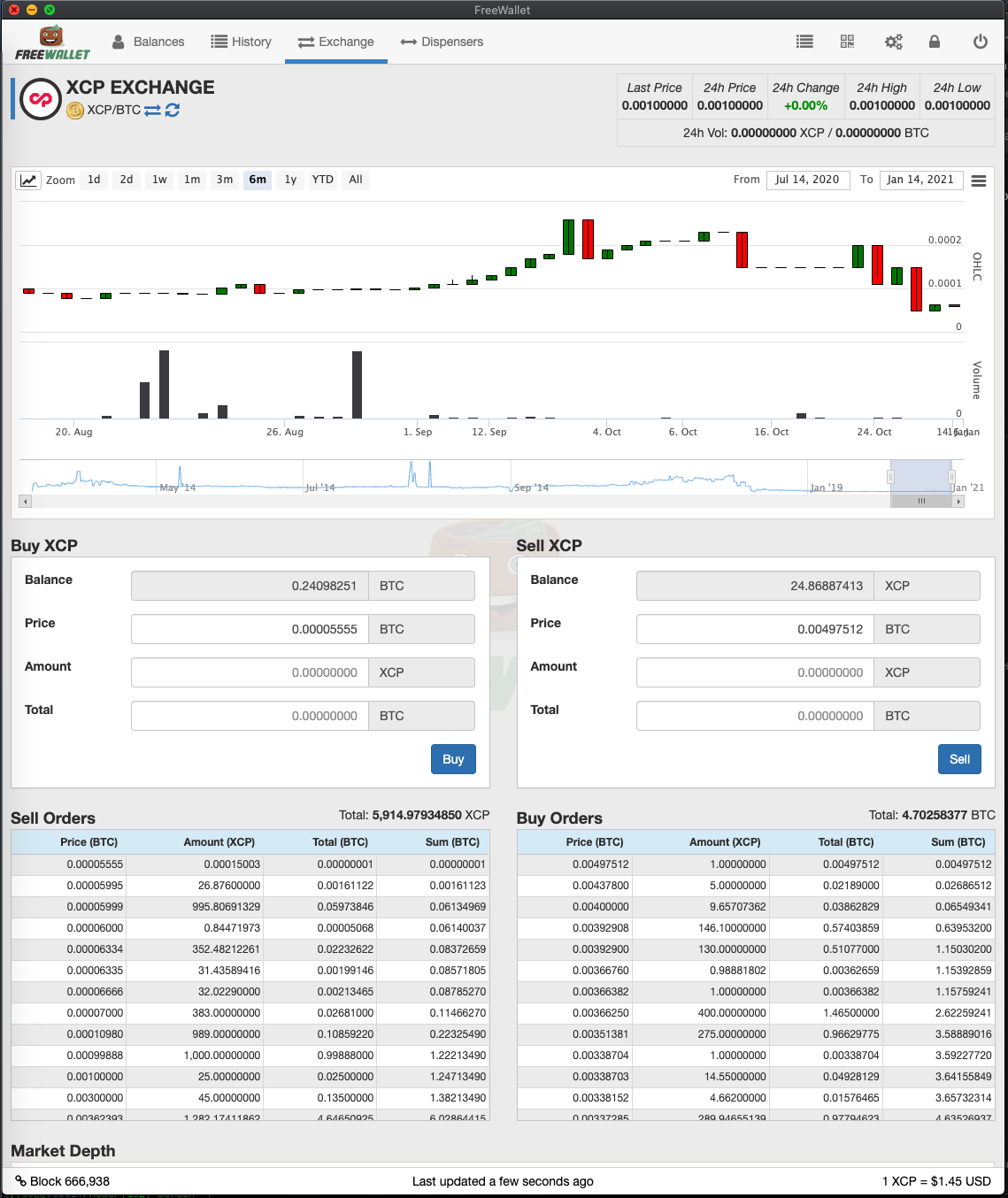Click the XCP Counterparty logo icon
Image resolution: width=1008 pixels, height=1198 pixels.
coord(41,99)
